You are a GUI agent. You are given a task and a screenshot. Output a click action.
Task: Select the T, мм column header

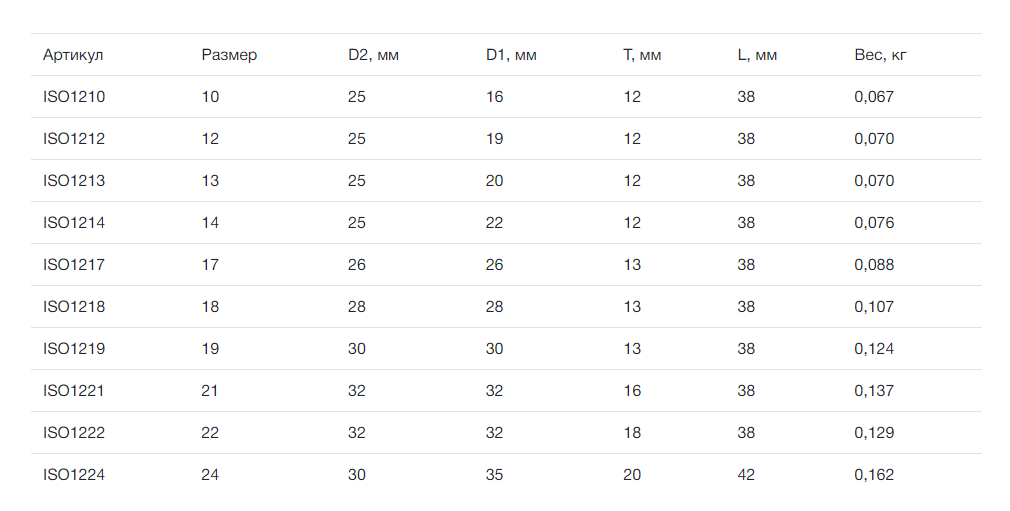(642, 55)
